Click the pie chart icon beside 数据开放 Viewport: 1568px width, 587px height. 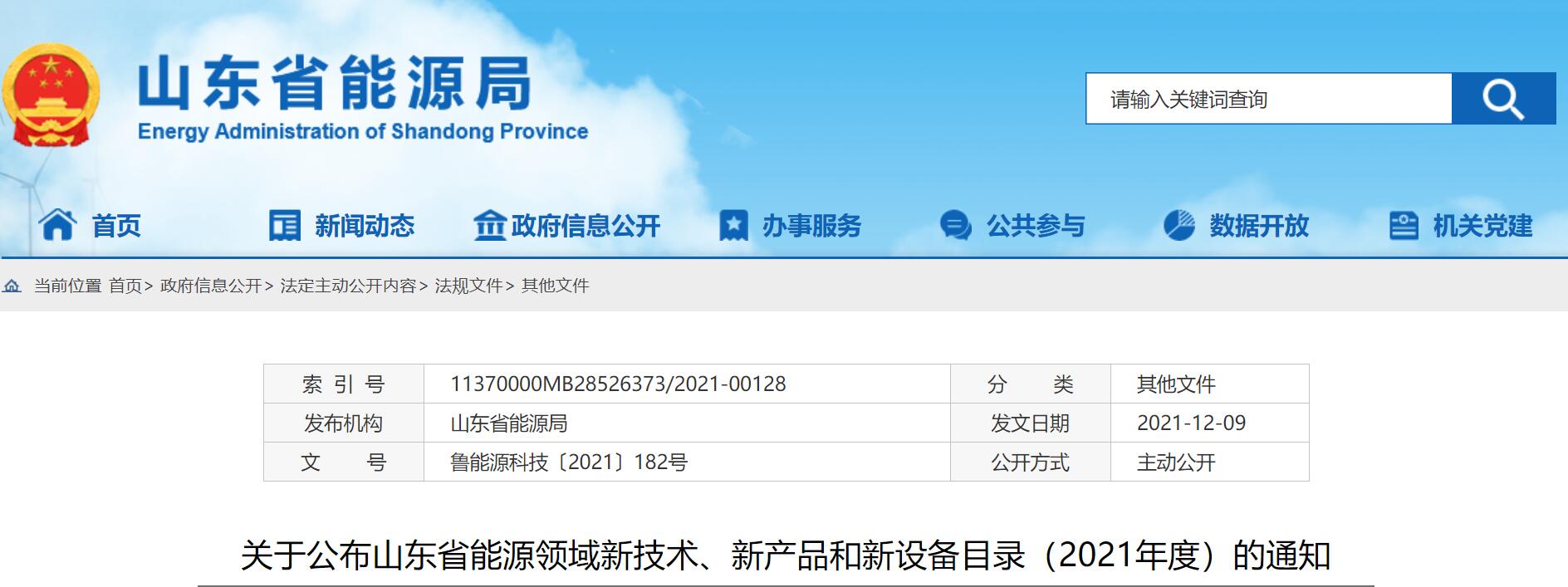tap(1178, 225)
